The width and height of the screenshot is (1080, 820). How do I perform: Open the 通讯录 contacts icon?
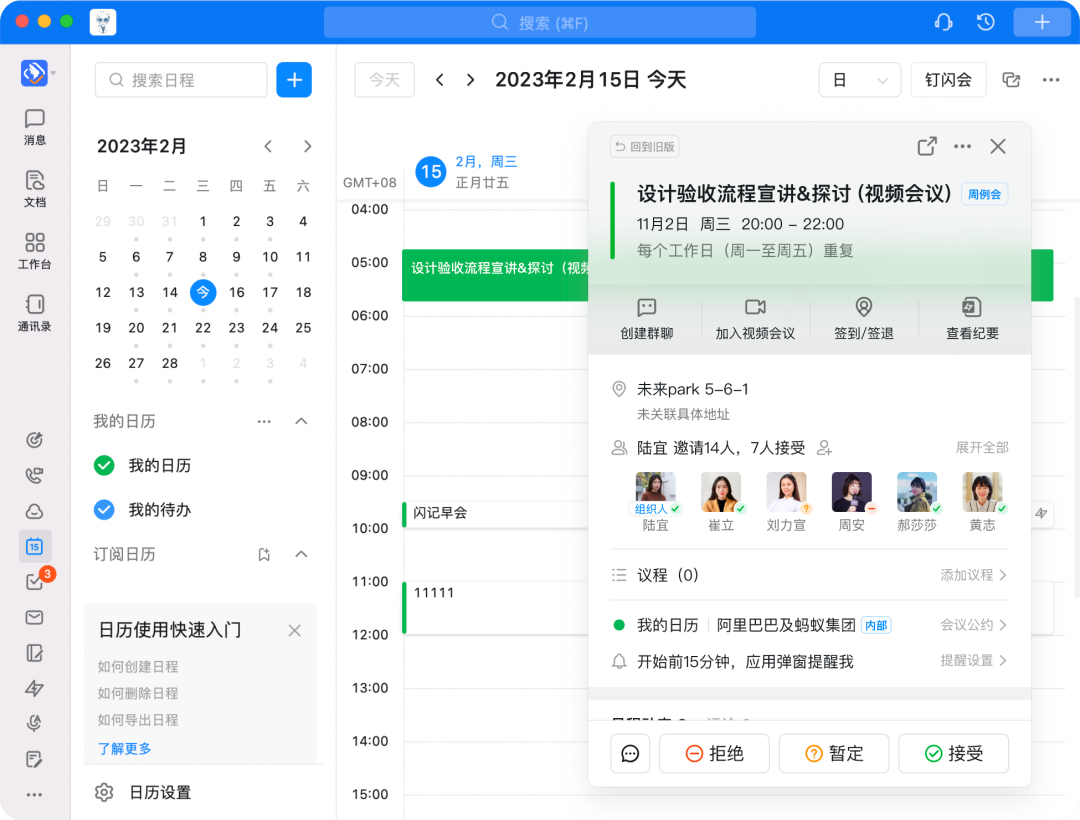click(35, 306)
